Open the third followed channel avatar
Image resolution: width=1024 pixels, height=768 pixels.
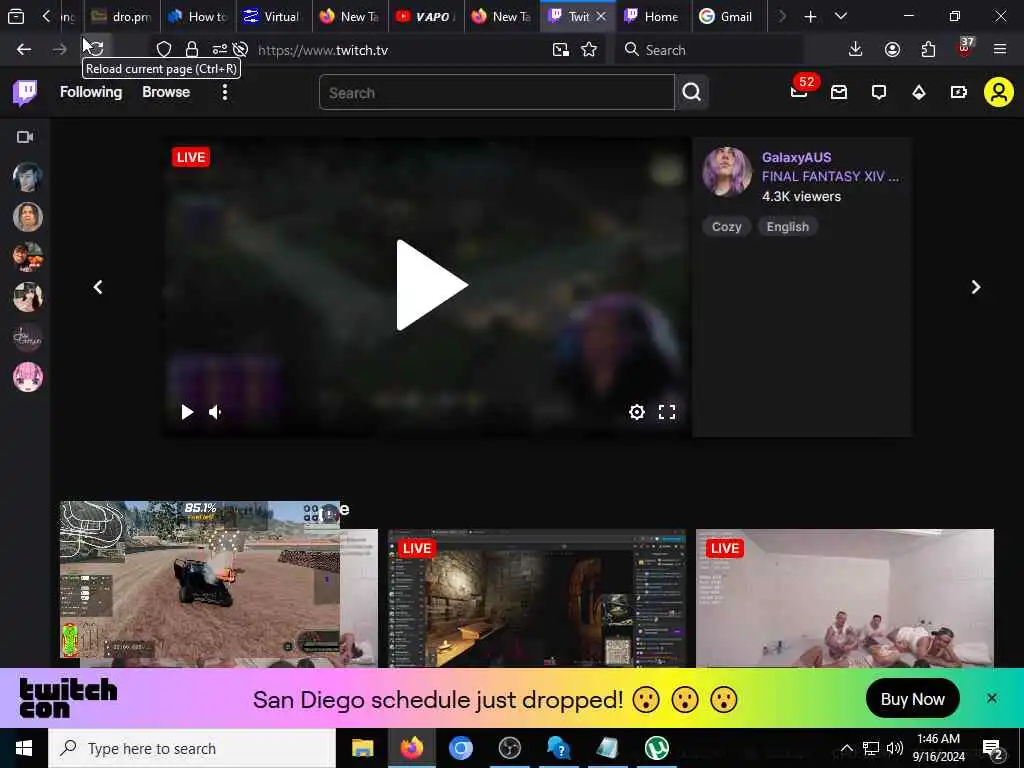(x=27, y=257)
